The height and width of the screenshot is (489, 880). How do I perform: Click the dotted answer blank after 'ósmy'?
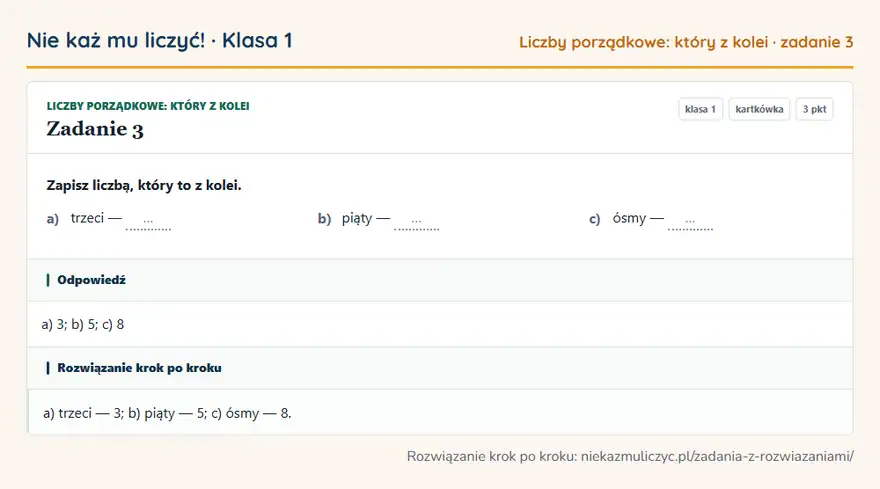click(690, 221)
